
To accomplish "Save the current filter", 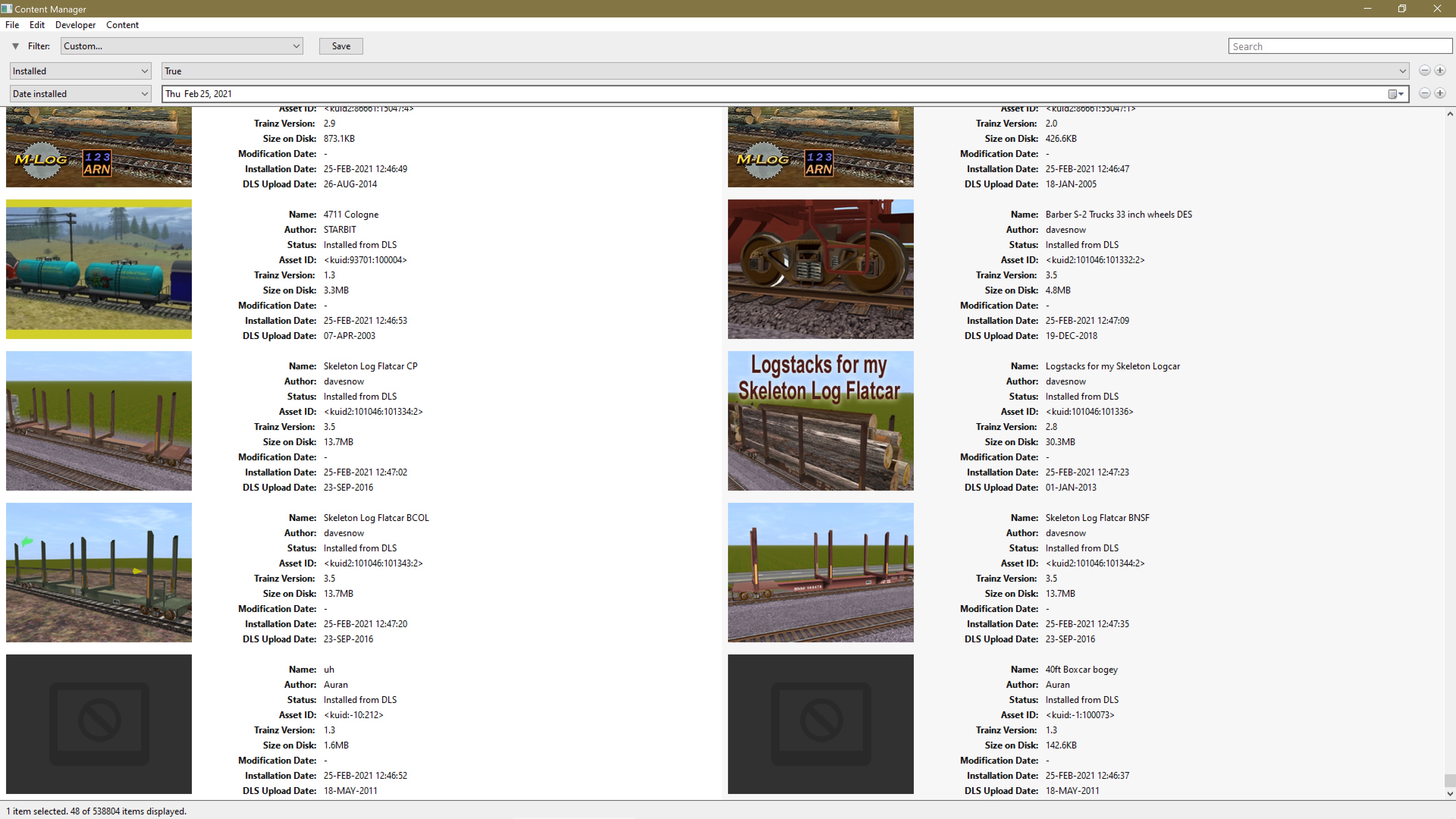I will point(341,46).
